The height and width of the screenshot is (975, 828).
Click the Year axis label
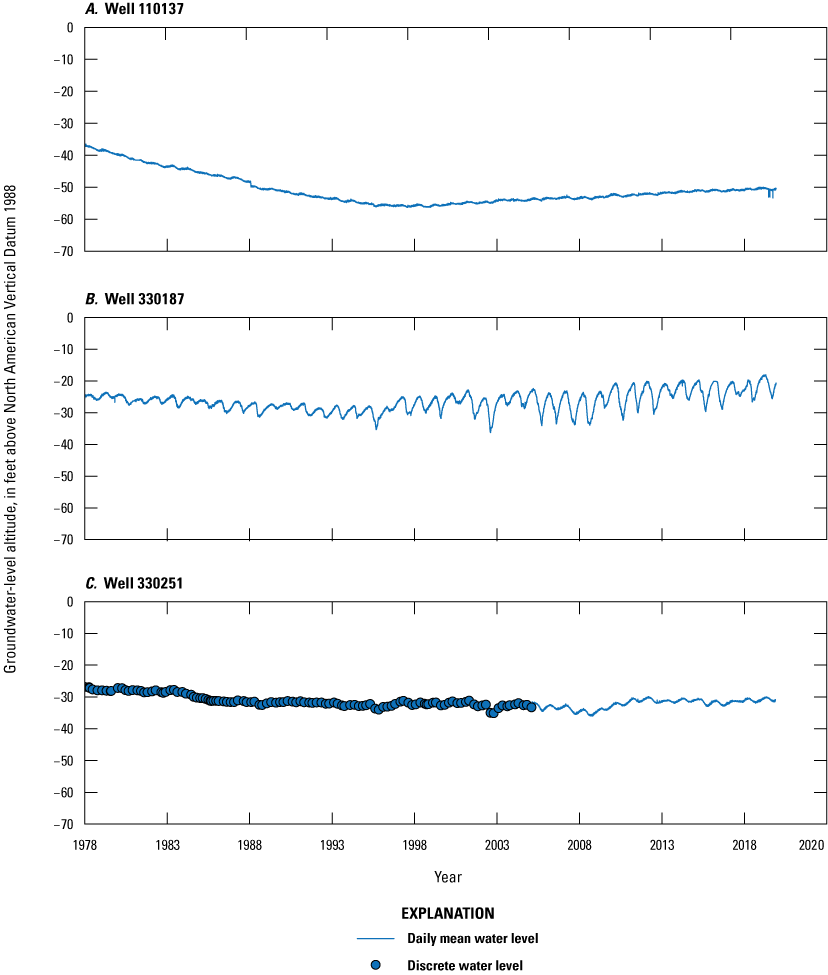click(x=448, y=873)
